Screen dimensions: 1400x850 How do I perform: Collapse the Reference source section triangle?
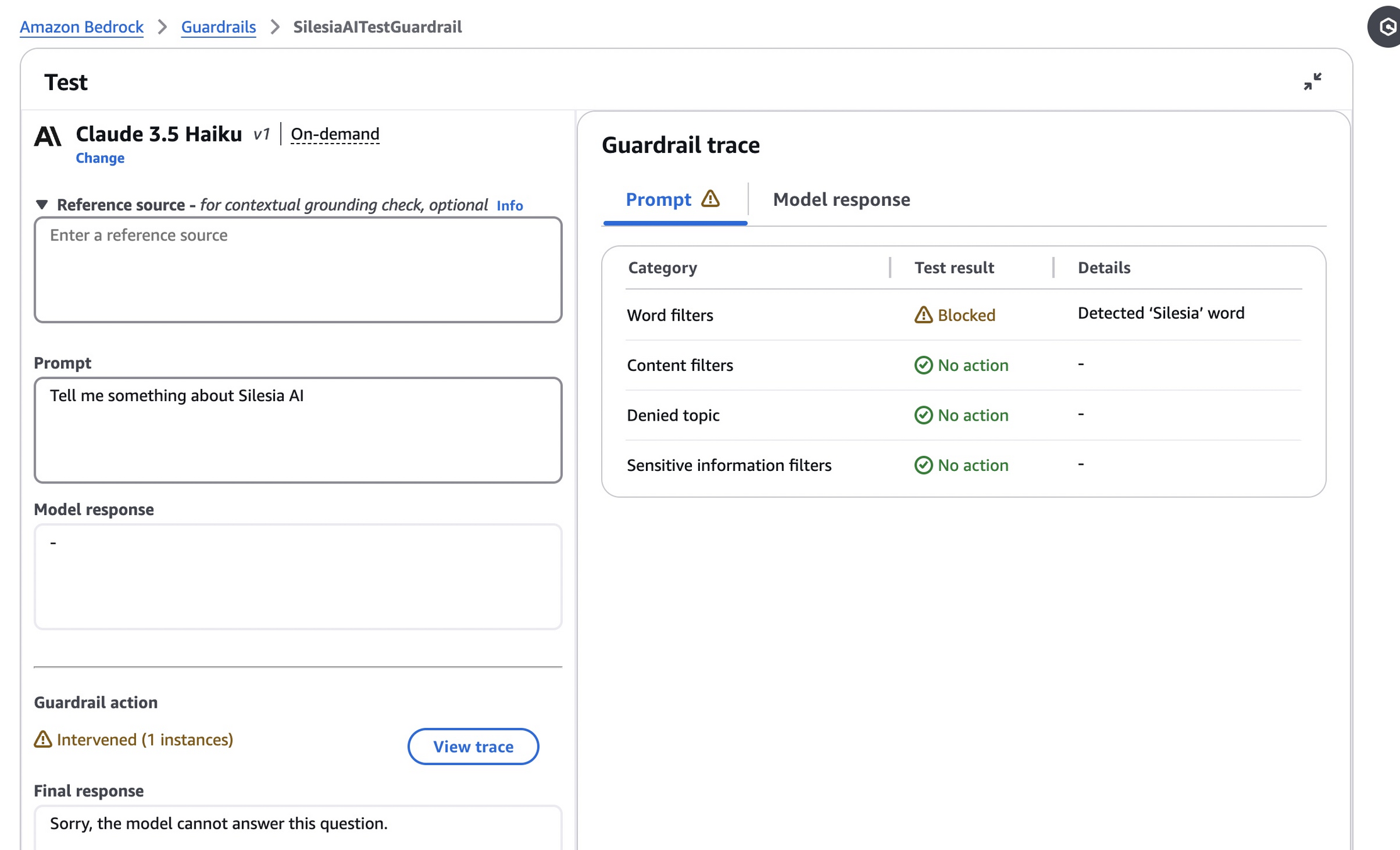[x=42, y=205]
